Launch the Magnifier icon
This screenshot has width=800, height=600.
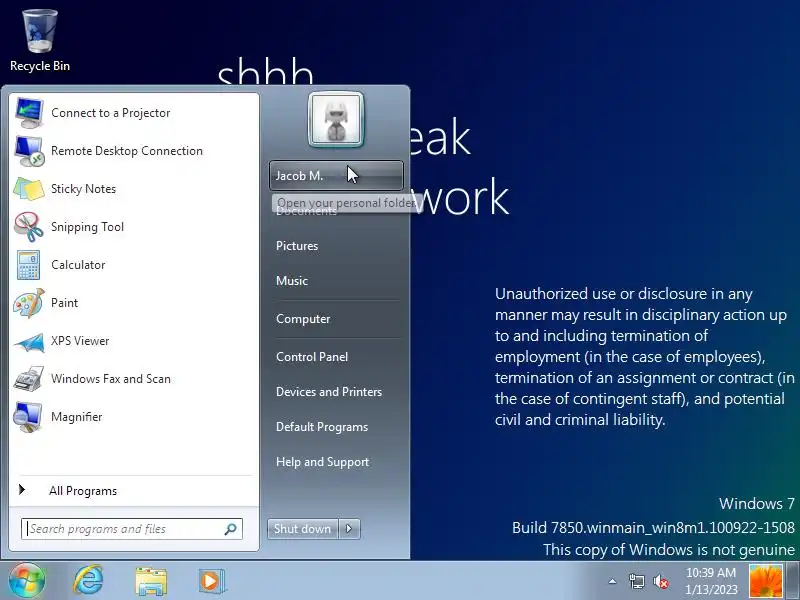tap(28, 417)
